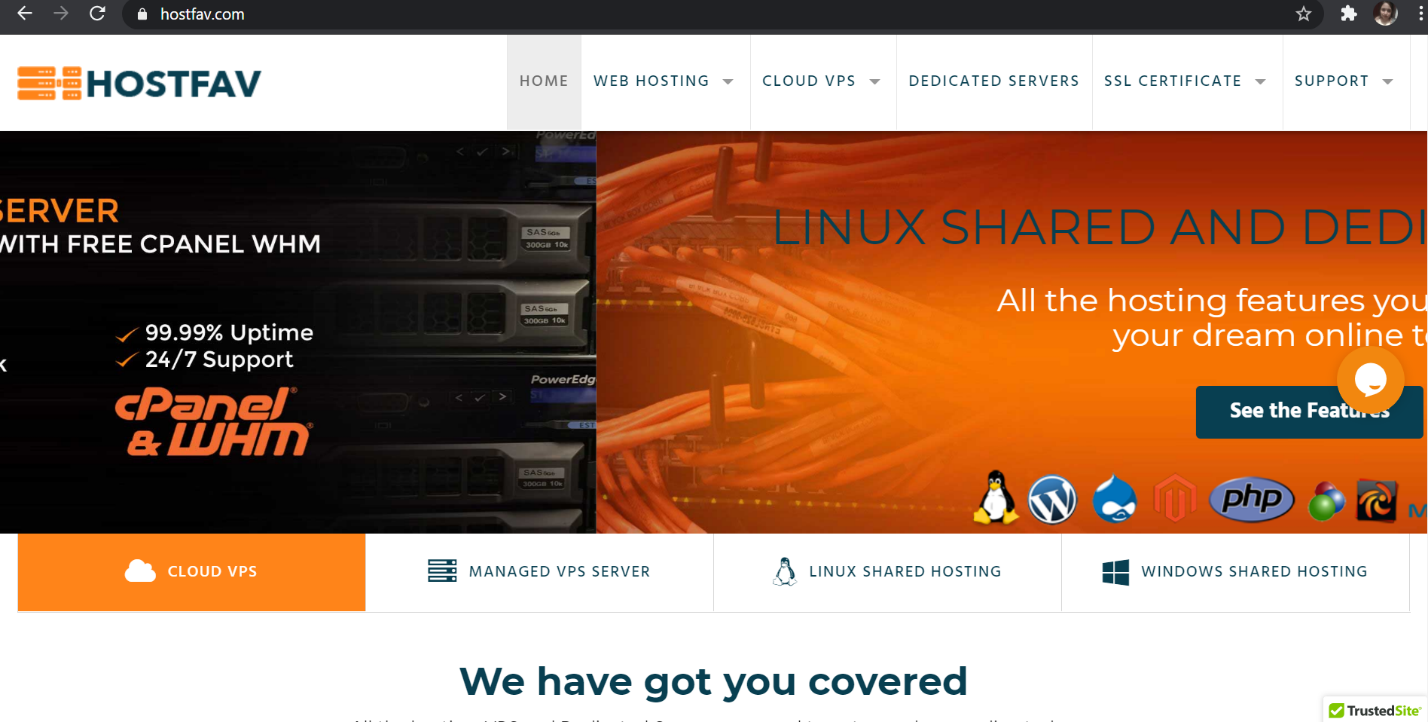Open the Chrome extensions puzzle icon
This screenshot has width=1428, height=722.
click(1348, 14)
